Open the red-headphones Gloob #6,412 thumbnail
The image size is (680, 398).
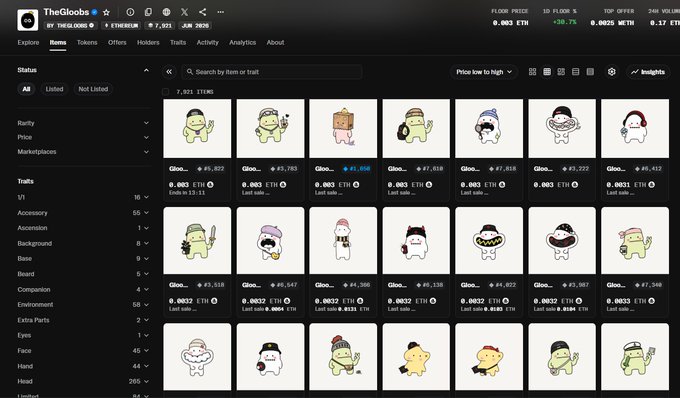click(635, 128)
